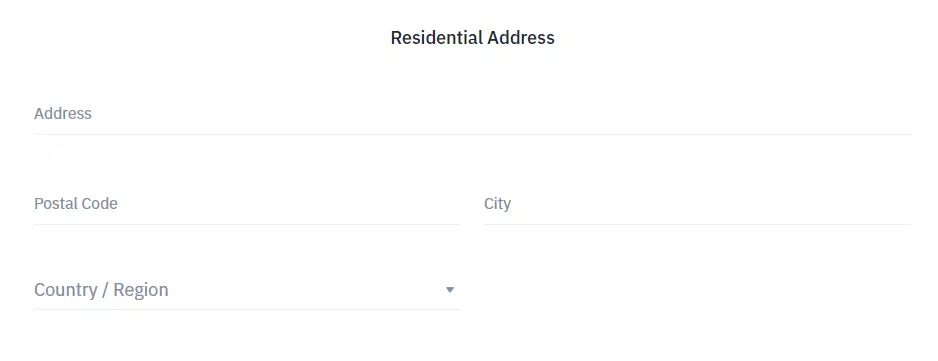The width and height of the screenshot is (938, 361).
Task: Focus the Postal Code input field
Action: (x=247, y=204)
